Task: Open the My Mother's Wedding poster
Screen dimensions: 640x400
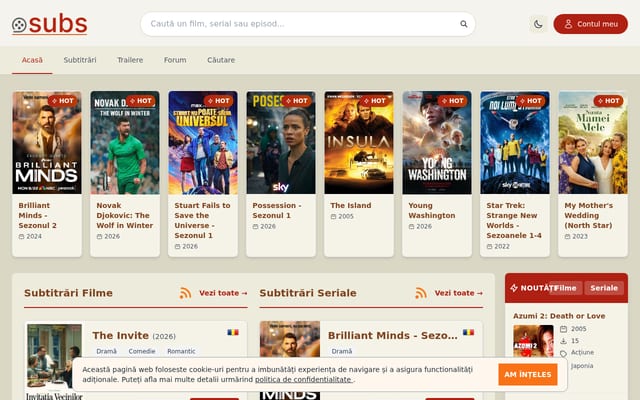Action: (593, 142)
